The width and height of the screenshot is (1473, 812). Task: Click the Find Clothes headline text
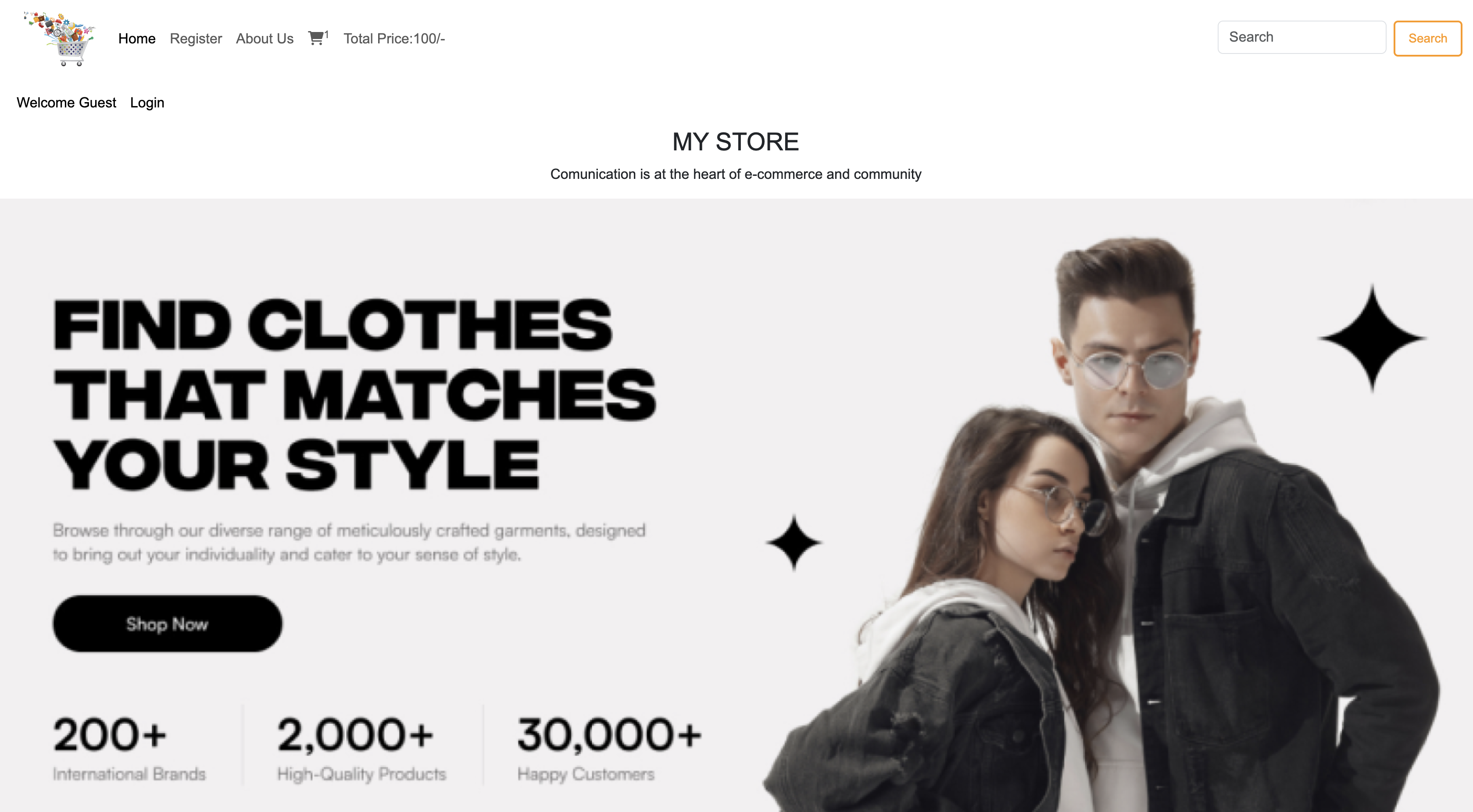pos(354,394)
